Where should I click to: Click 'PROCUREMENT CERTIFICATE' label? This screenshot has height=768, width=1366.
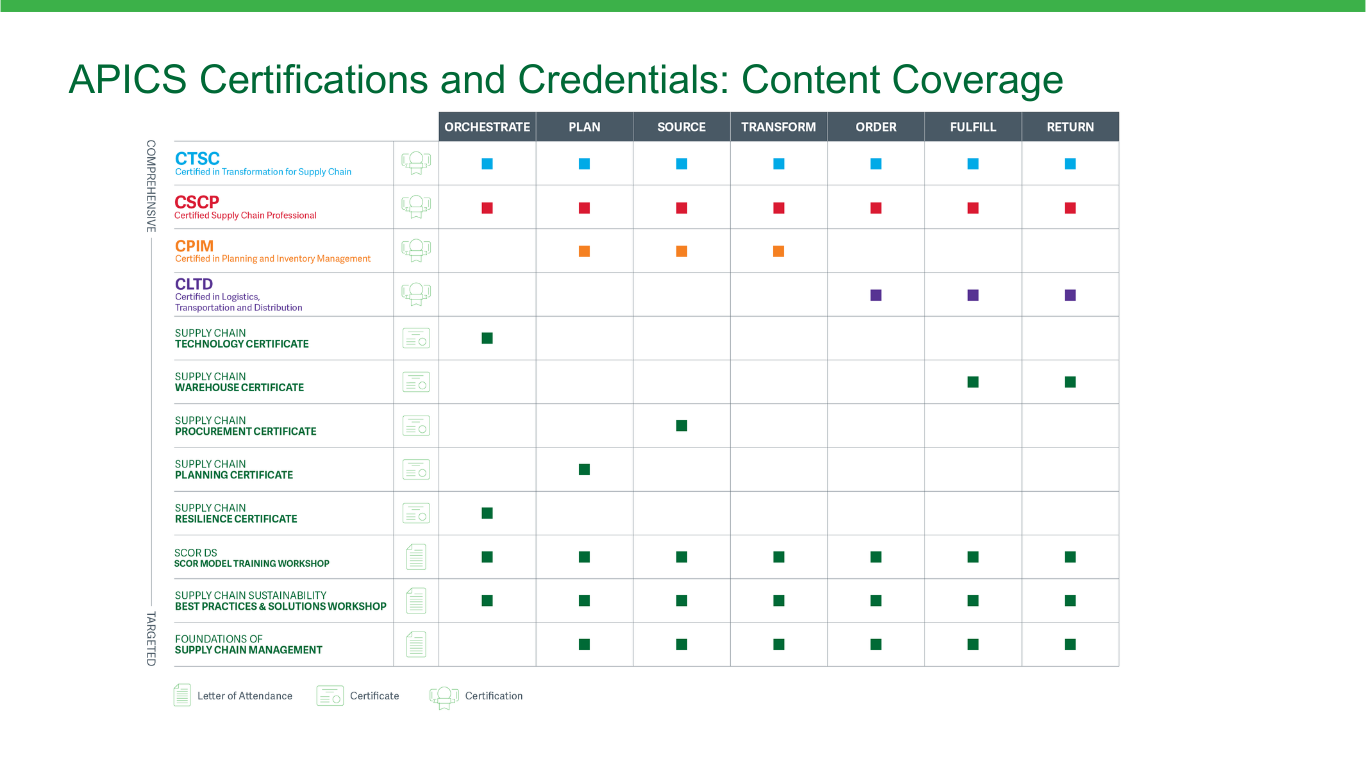[x=245, y=432]
